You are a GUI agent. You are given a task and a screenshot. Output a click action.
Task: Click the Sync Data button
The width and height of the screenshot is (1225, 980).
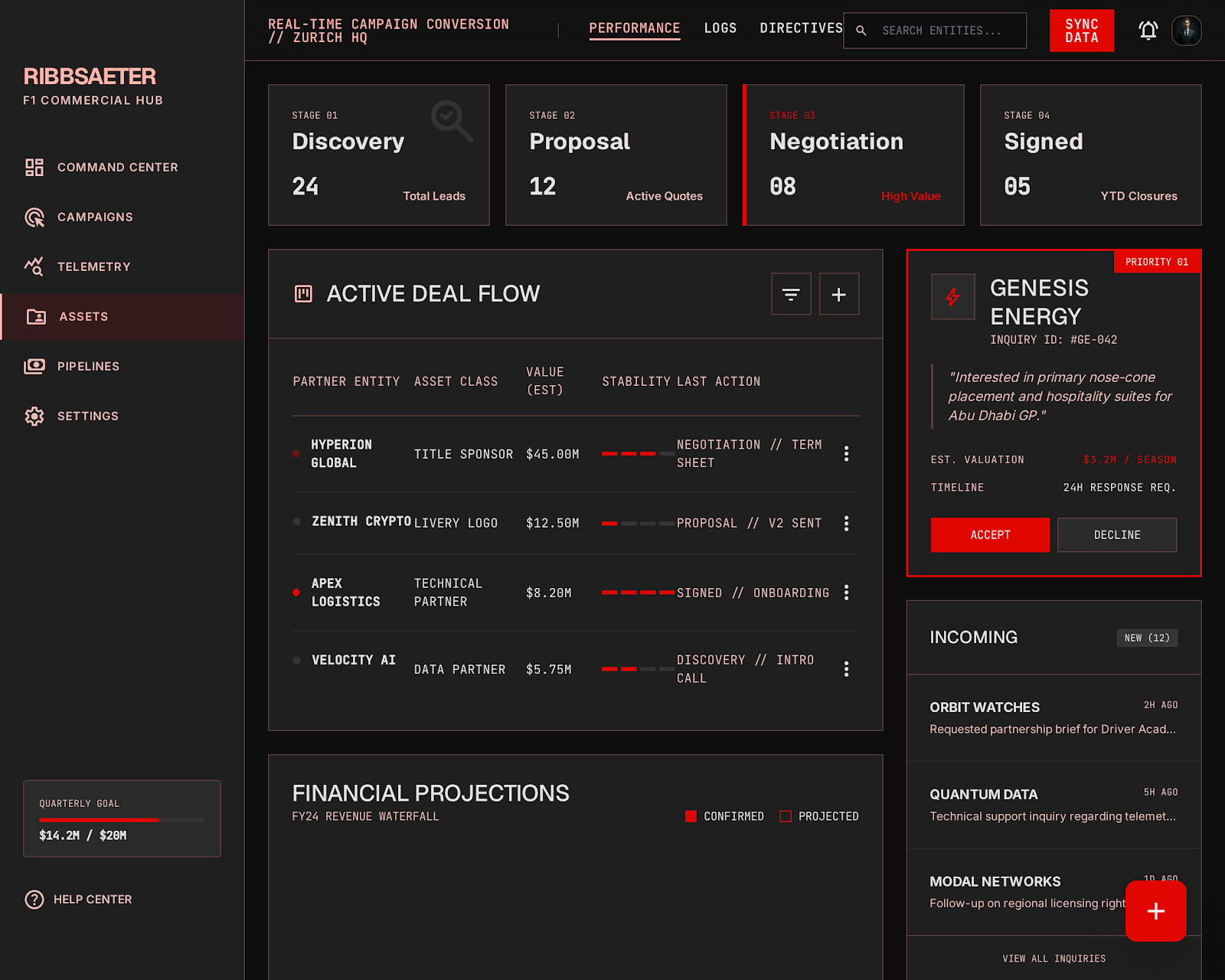[x=1082, y=31]
